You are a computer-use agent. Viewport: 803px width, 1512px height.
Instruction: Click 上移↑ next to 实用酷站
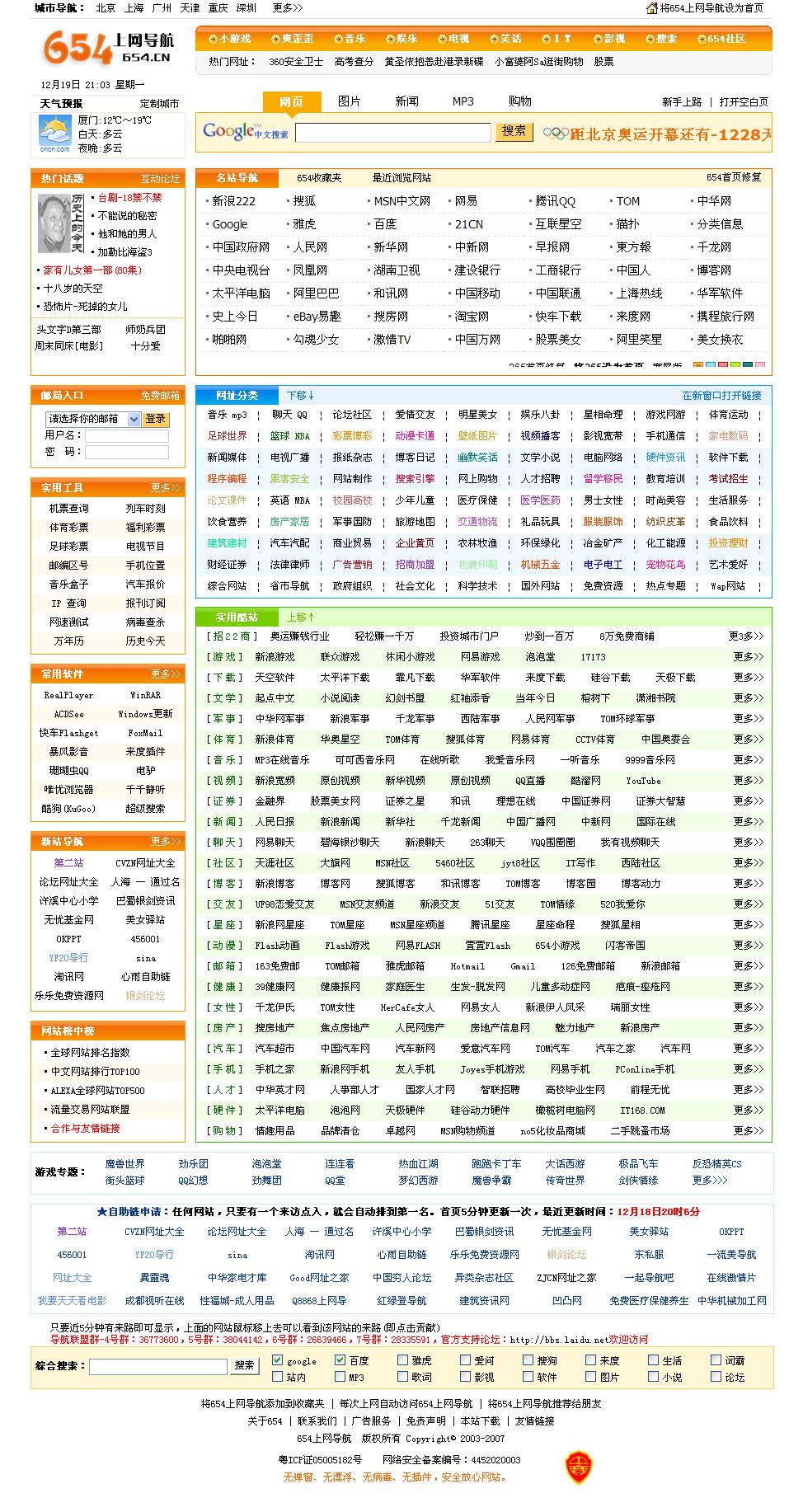point(301,617)
